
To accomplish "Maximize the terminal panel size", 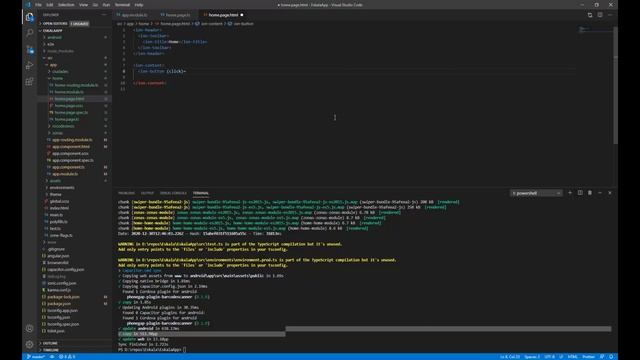I will (600, 193).
